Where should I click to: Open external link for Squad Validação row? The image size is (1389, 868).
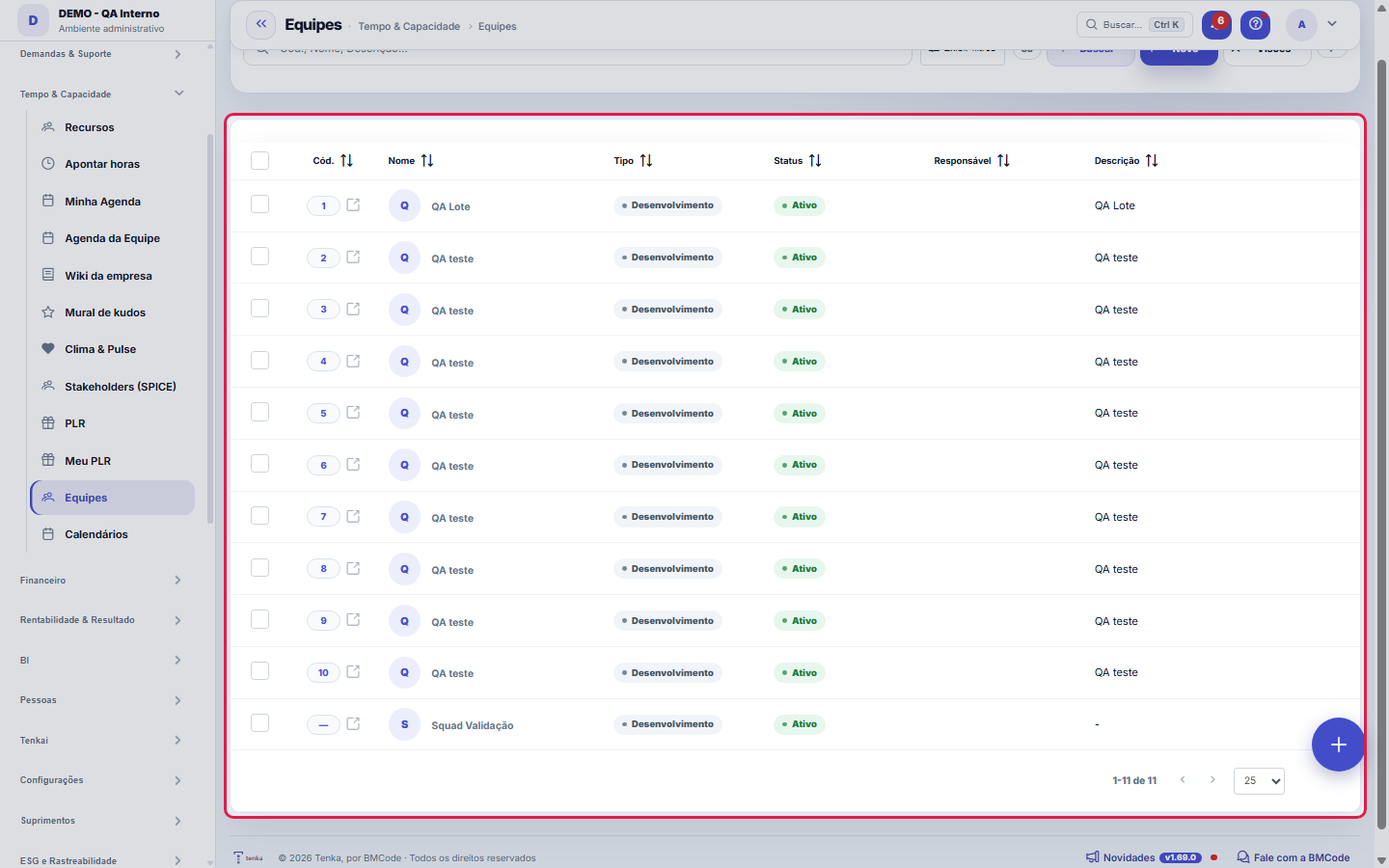pyautogui.click(x=353, y=723)
